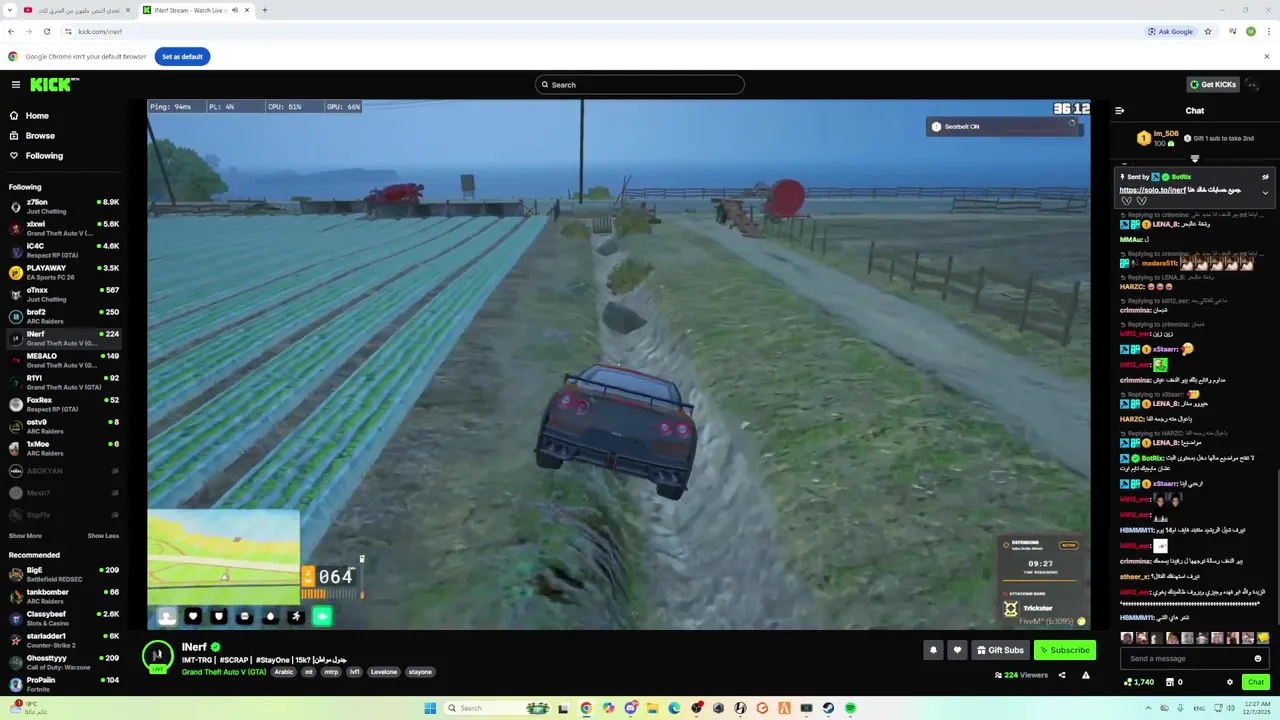Click the Chat panel header
Image resolution: width=1280 pixels, height=720 pixels.
[x=1194, y=111]
